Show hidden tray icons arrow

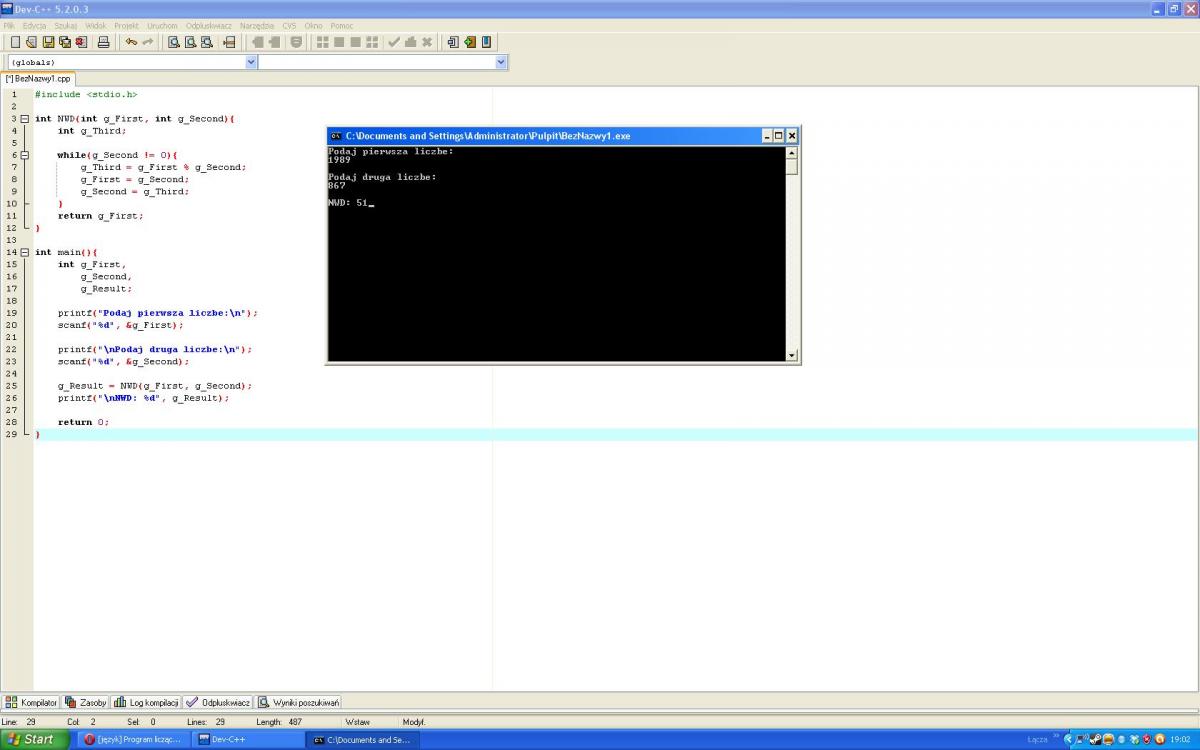[1068, 740]
